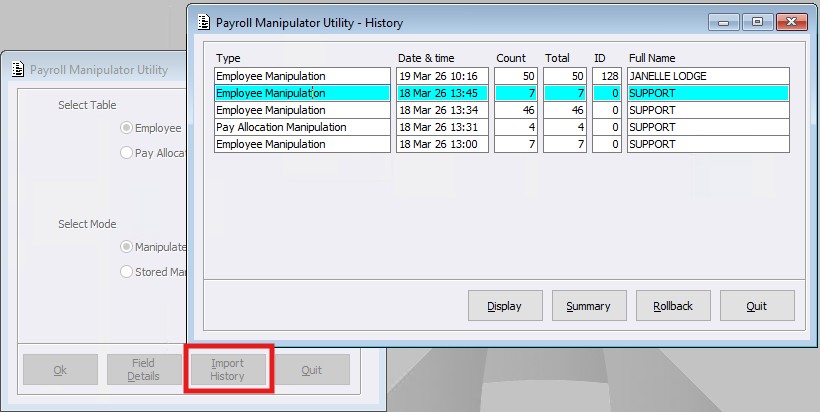Open Field Details
The height and width of the screenshot is (412, 820).
tap(143, 370)
